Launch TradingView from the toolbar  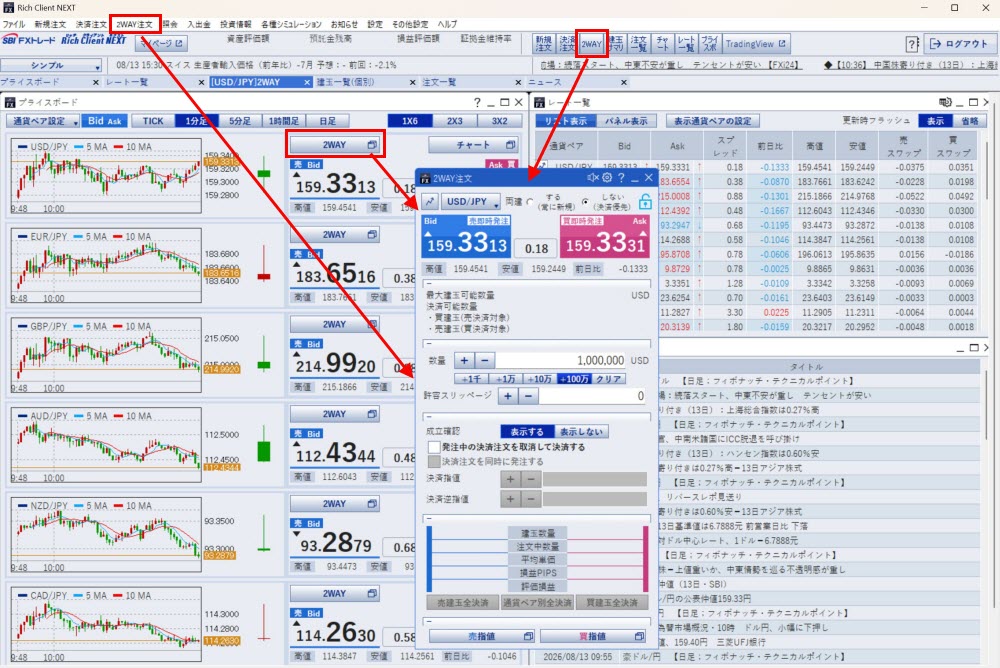756,44
